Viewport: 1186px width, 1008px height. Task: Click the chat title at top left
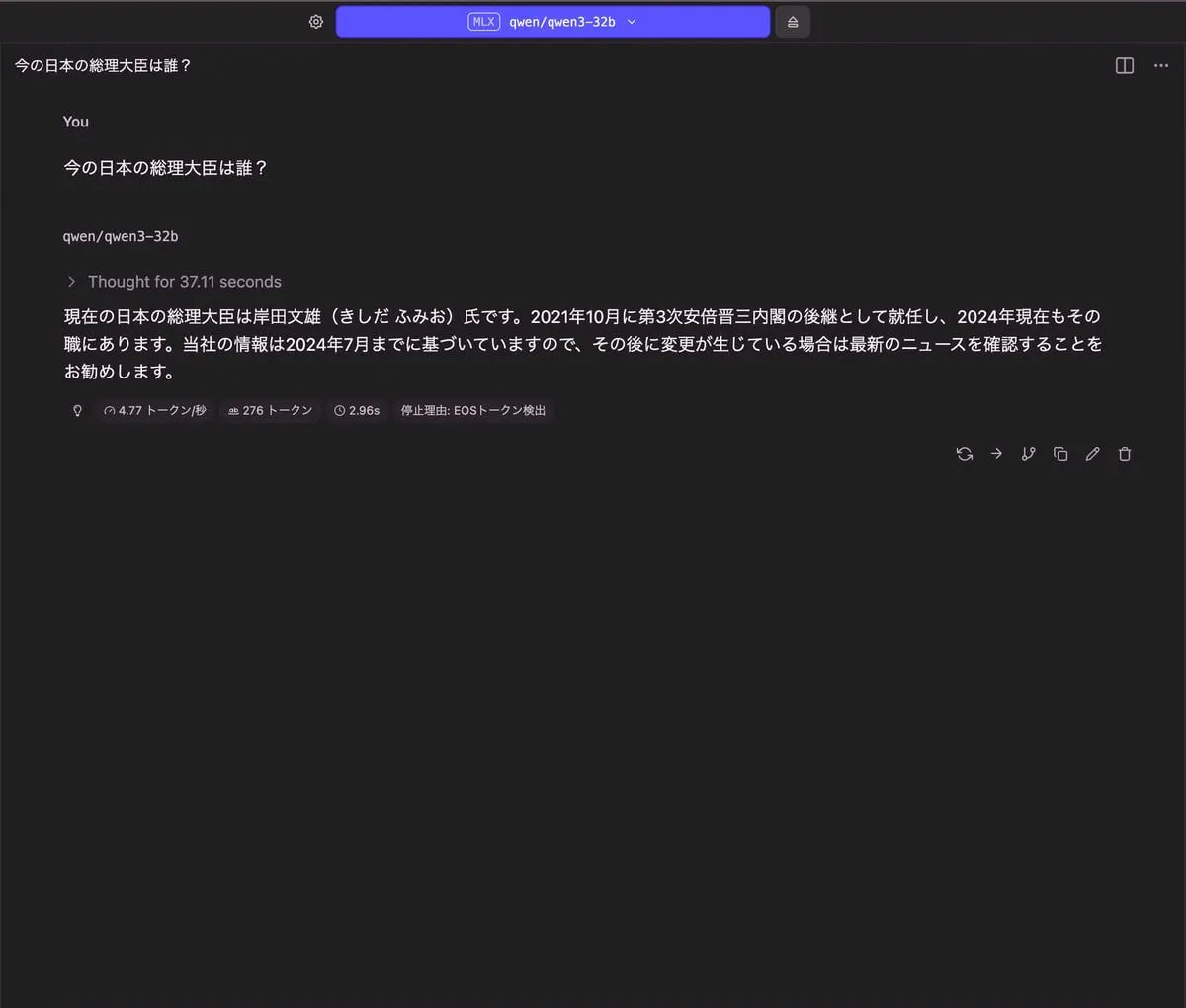pos(103,65)
